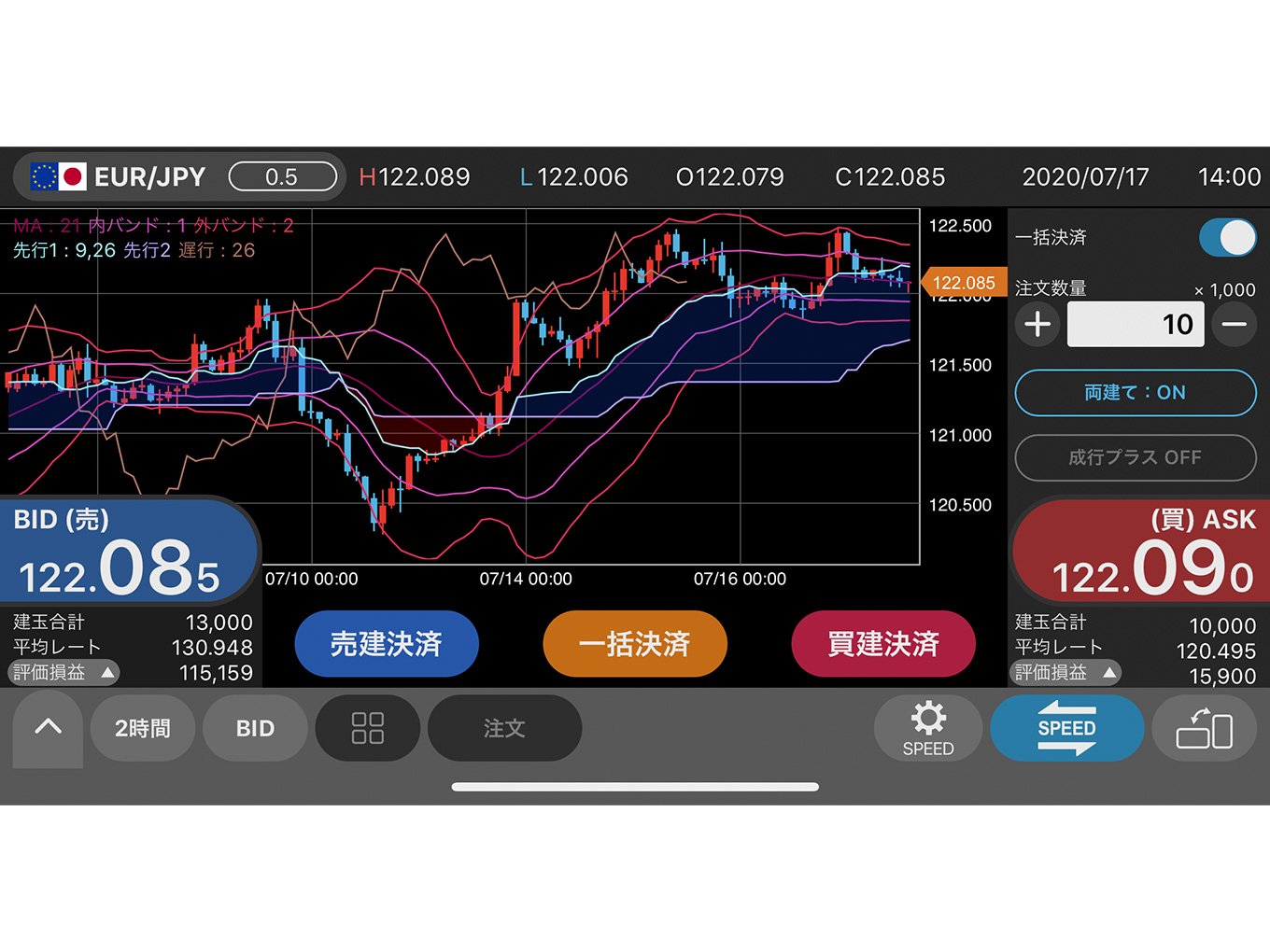Screen dimensions: 1270x952
Task: Tap the order quantity field showing 10
Action: [x=1135, y=325]
